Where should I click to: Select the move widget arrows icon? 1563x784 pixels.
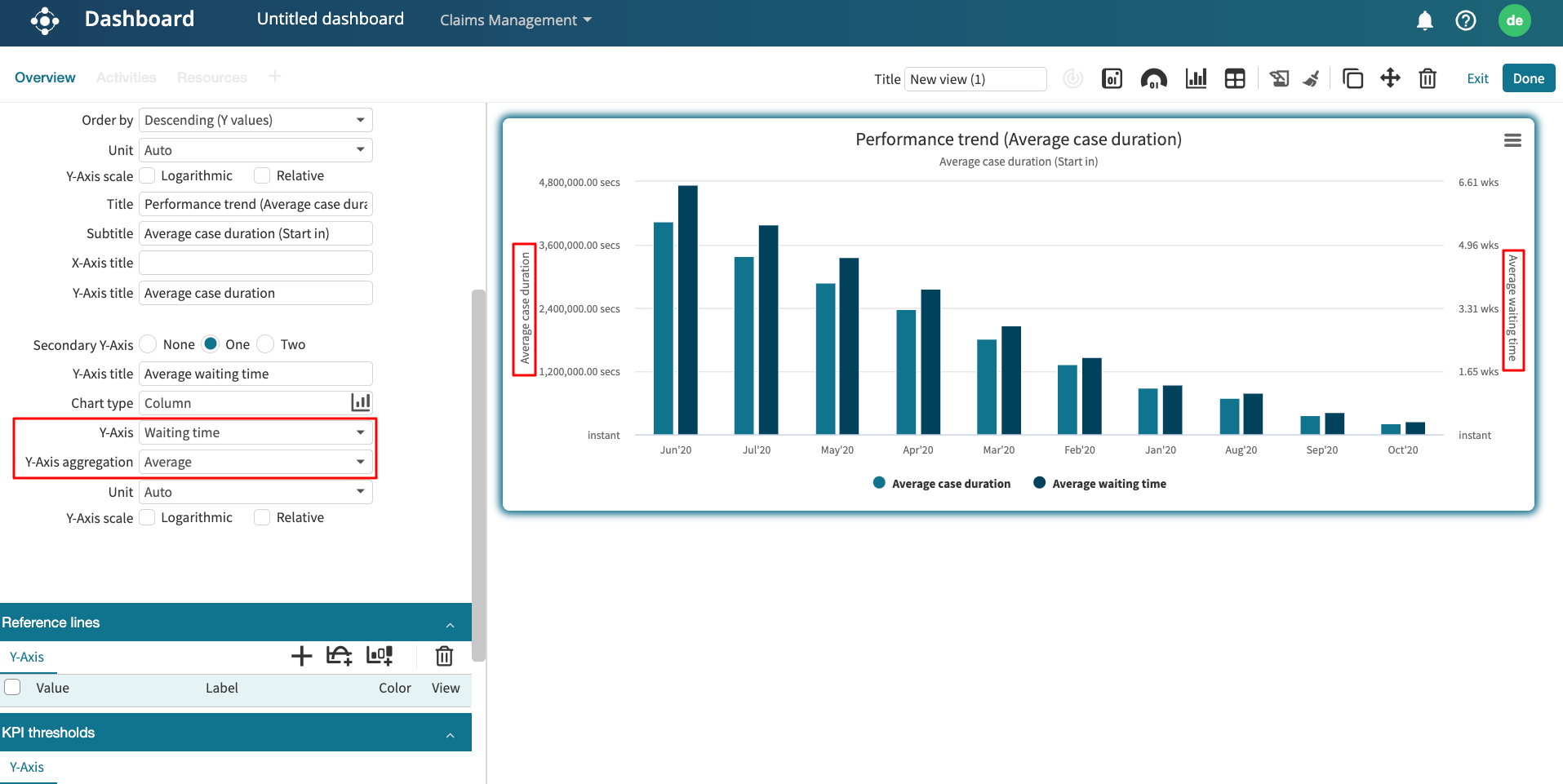[x=1390, y=78]
